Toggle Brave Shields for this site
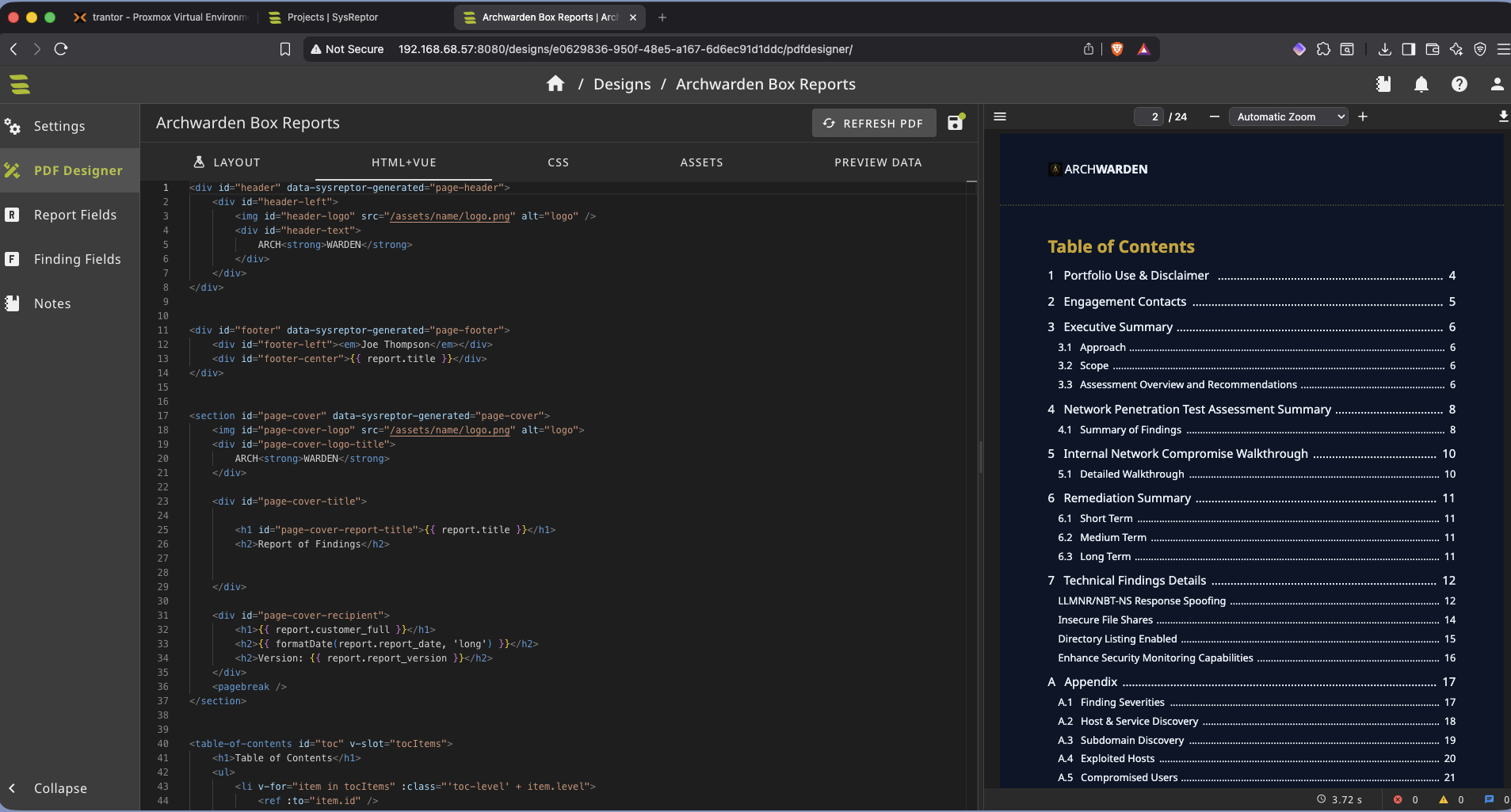Viewport: 1511px width, 812px height. [x=1116, y=48]
